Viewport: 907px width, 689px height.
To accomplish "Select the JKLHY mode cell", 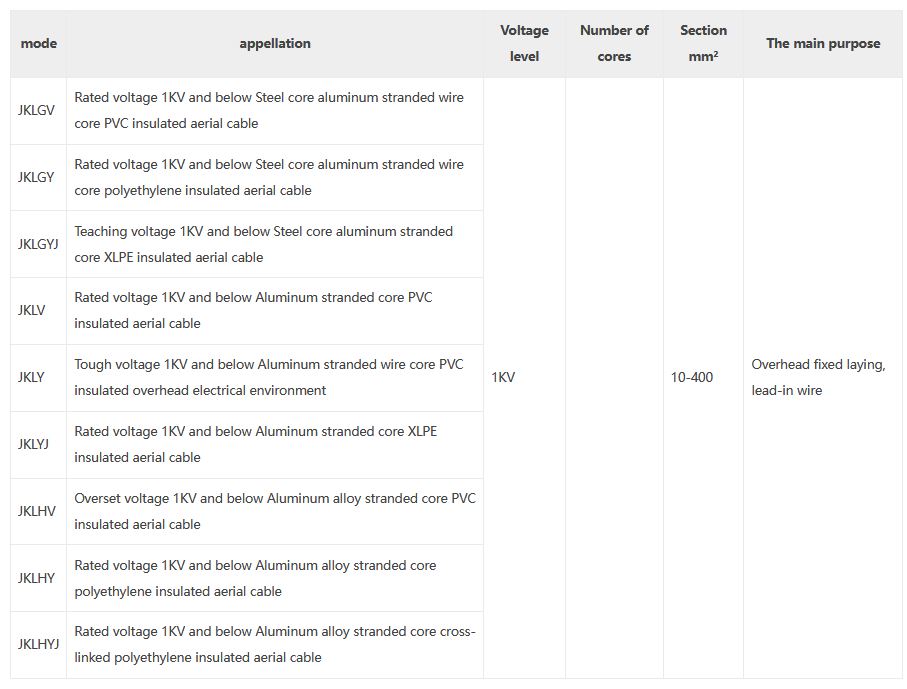I will pyautogui.click(x=37, y=578).
